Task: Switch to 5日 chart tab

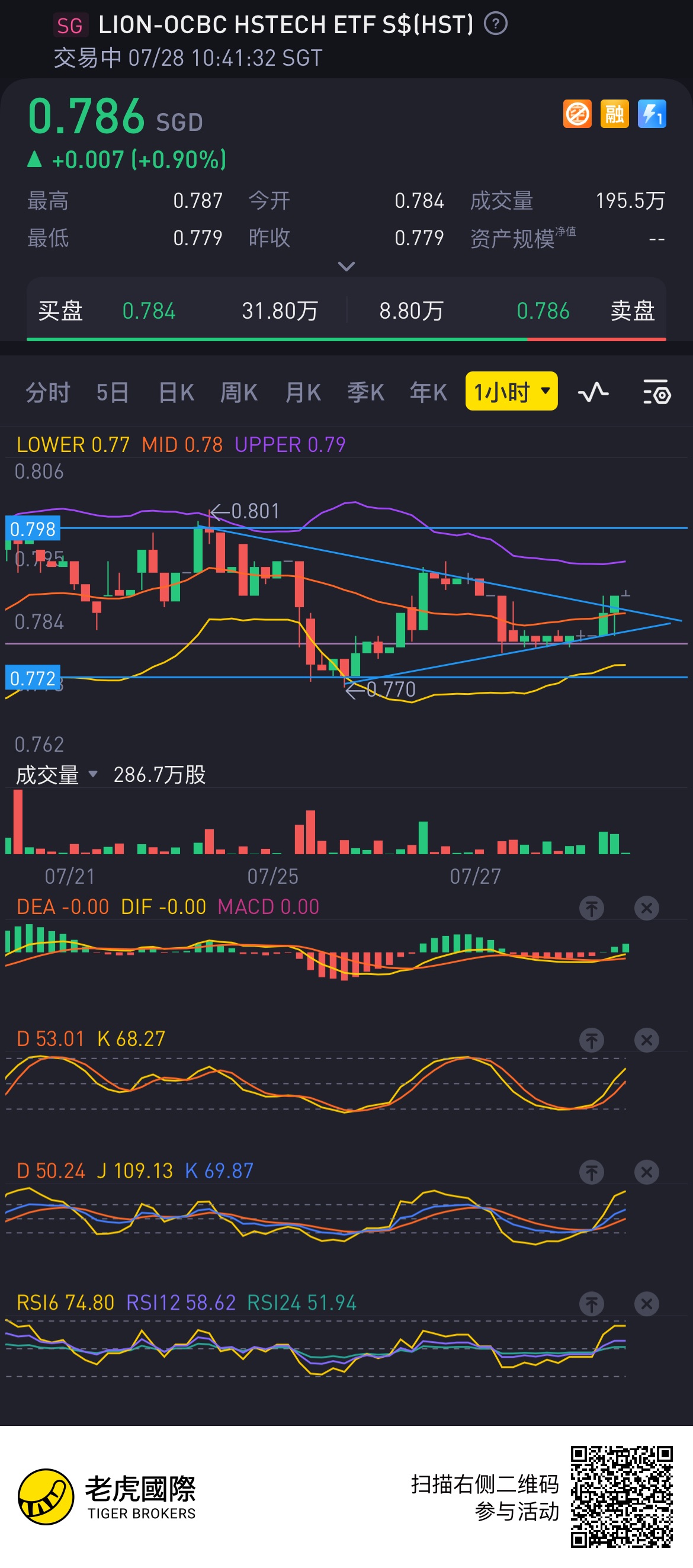Action: (x=113, y=393)
